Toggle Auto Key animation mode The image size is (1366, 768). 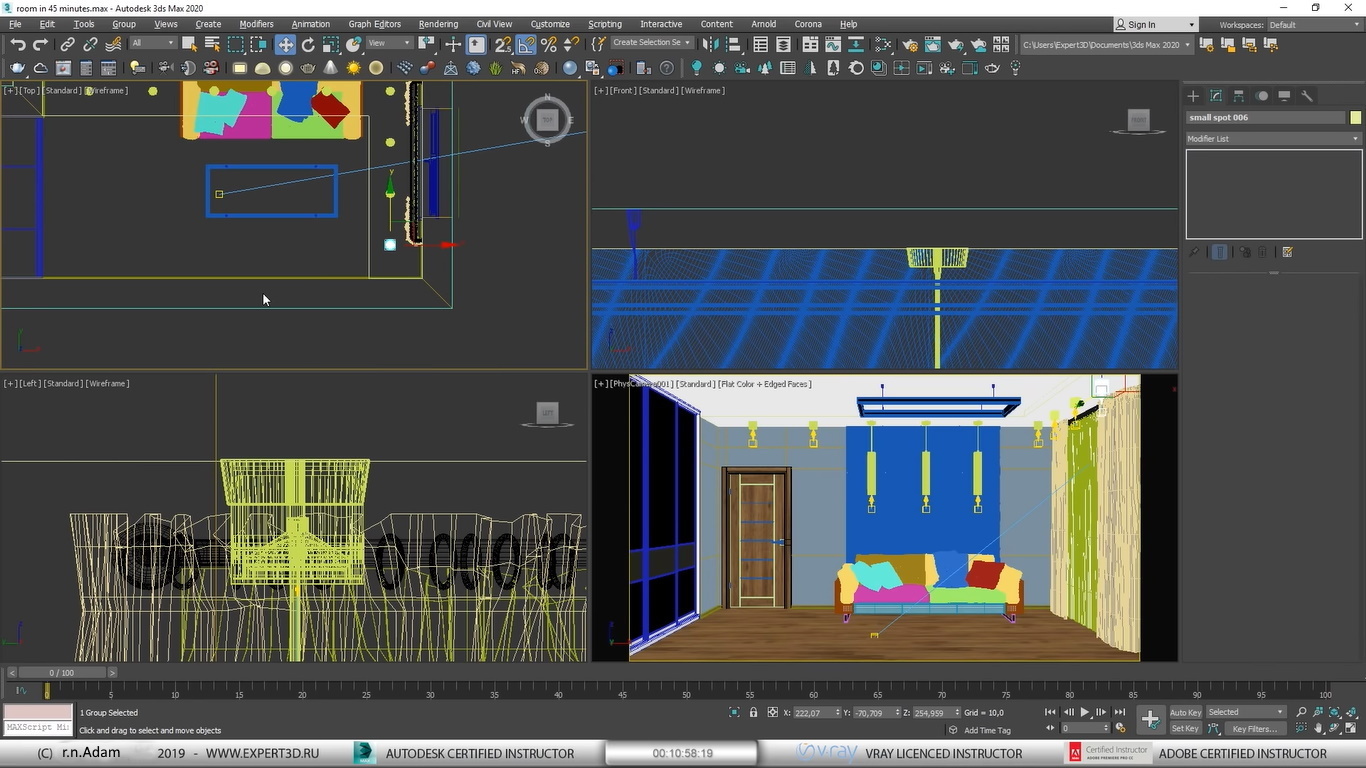coord(1185,712)
